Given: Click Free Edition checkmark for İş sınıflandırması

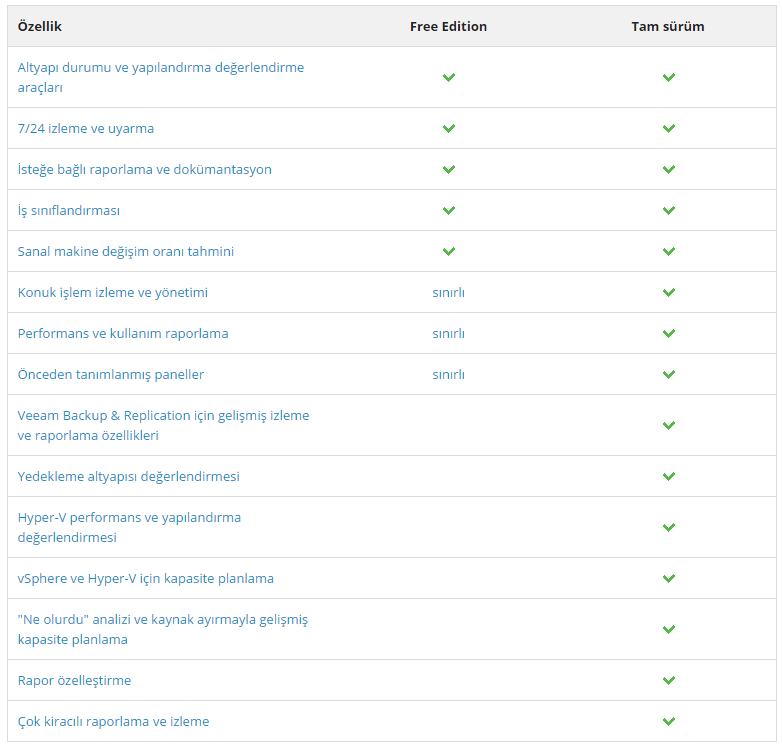Looking at the screenshot, I should (x=448, y=211).
